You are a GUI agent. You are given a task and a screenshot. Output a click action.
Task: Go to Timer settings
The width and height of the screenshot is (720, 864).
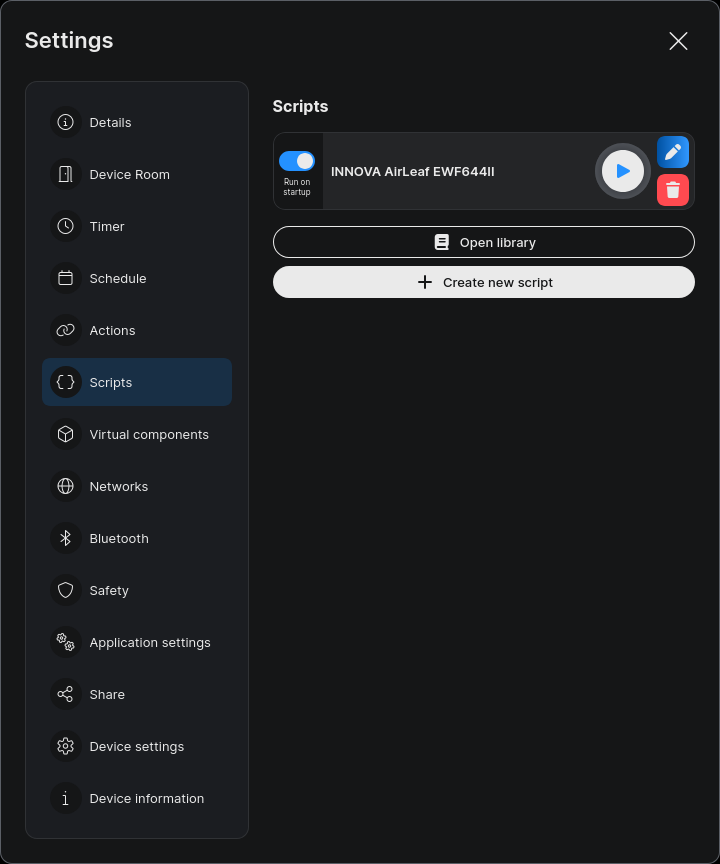(x=137, y=226)
